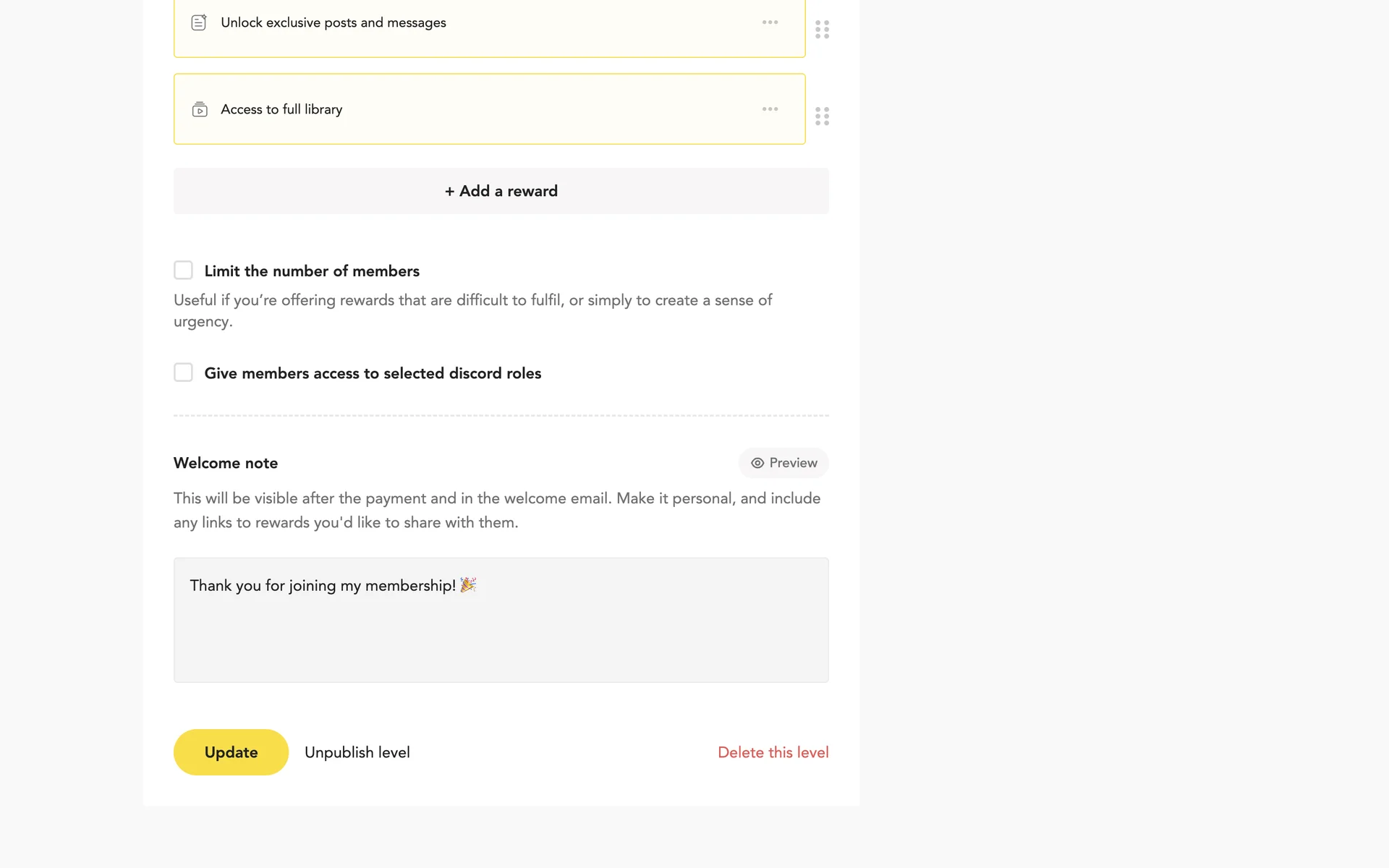Open three-dot menu for Unlock exclusive posts reward
The image size is (1389, 868).
(770, 22)
